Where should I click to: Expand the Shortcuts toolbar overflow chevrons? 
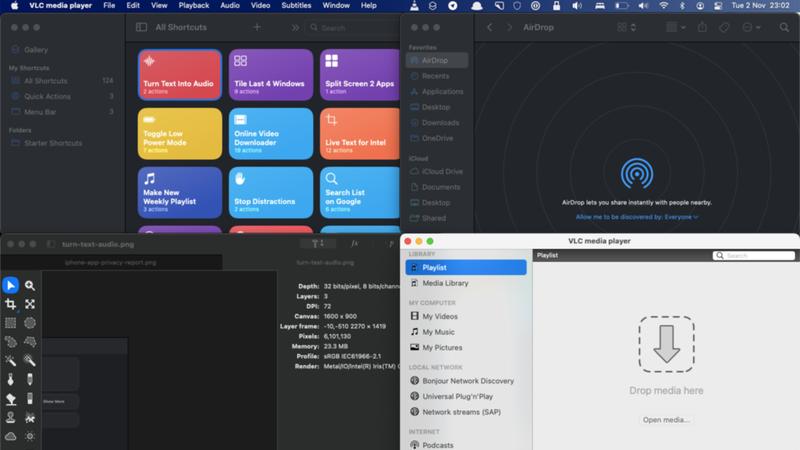(295, 28)
